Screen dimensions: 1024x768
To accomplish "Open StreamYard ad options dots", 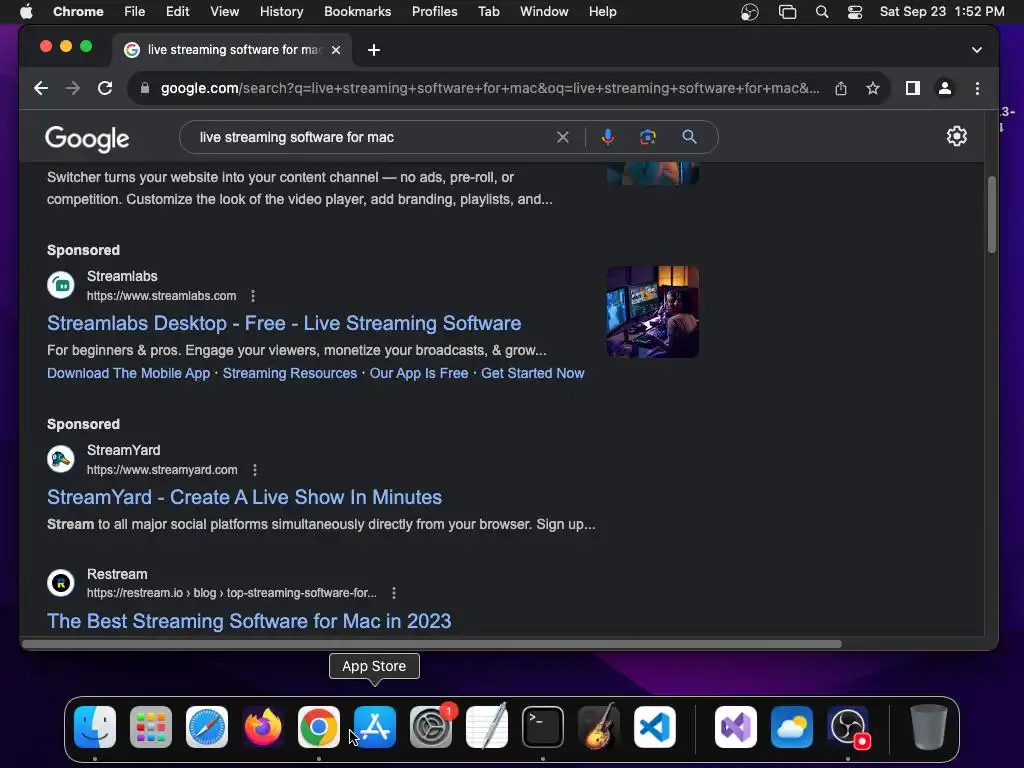I will pyautogui.click(x=255, y=470).
